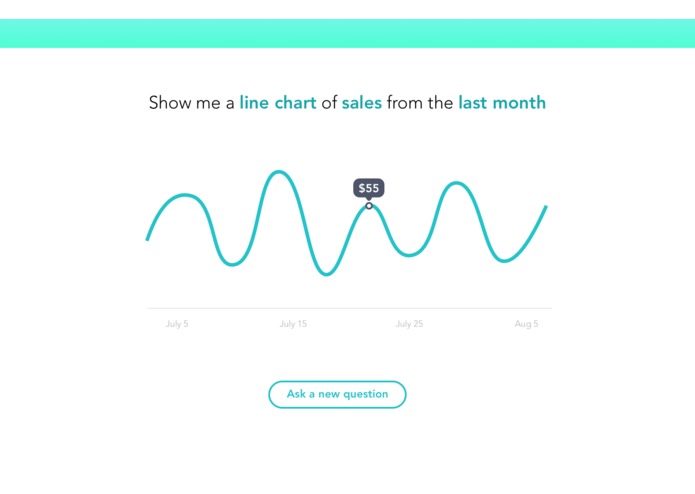This screenshot has height=494, width=695.
Task: Click the July 5 axis label
Action: [177, 324]
